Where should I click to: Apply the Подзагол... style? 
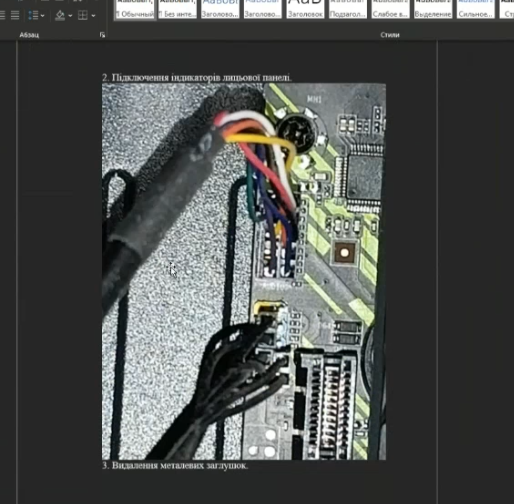pos(348,9)
